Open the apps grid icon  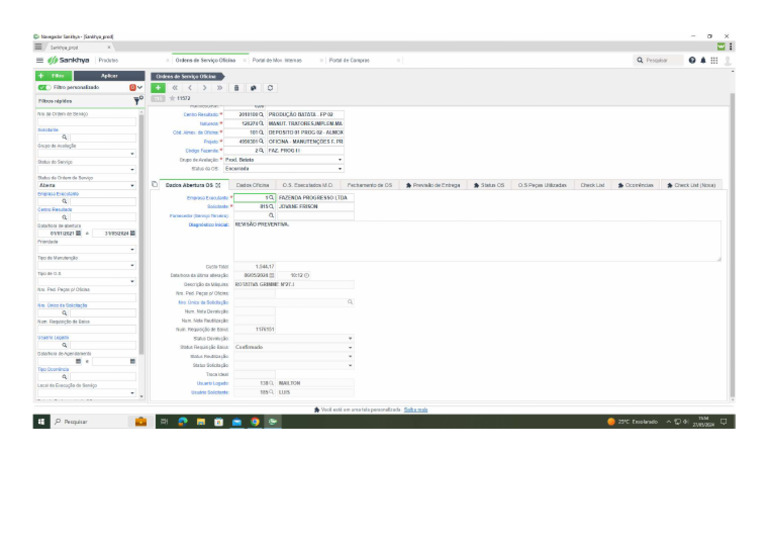(714, 60)
